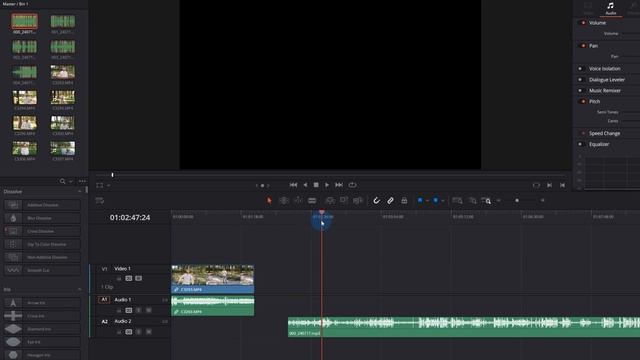640x360 pixels.
Task: Click the Mark Out icon
Action: (562, 185)
